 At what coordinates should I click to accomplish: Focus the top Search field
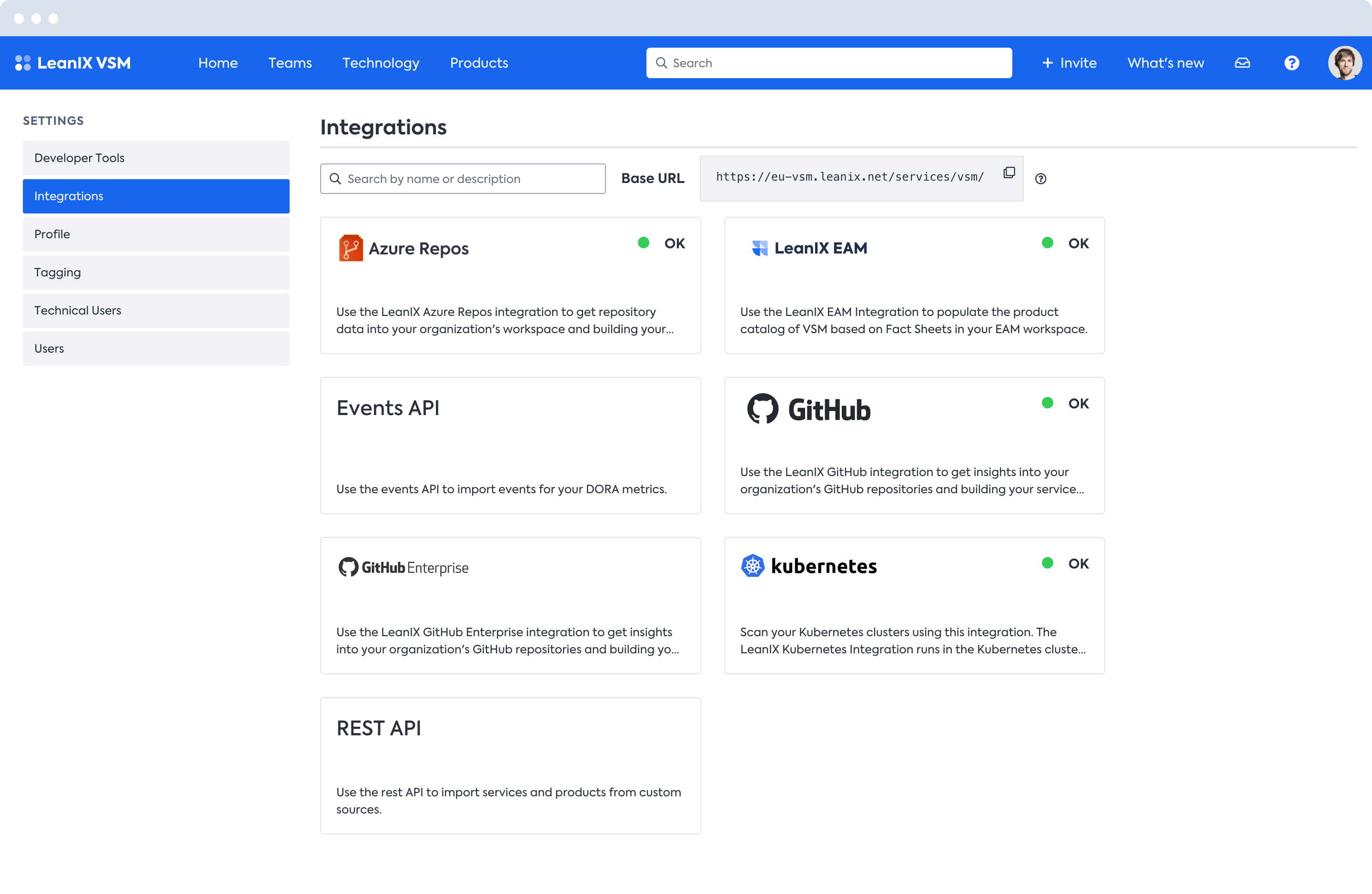click(829, 63)
